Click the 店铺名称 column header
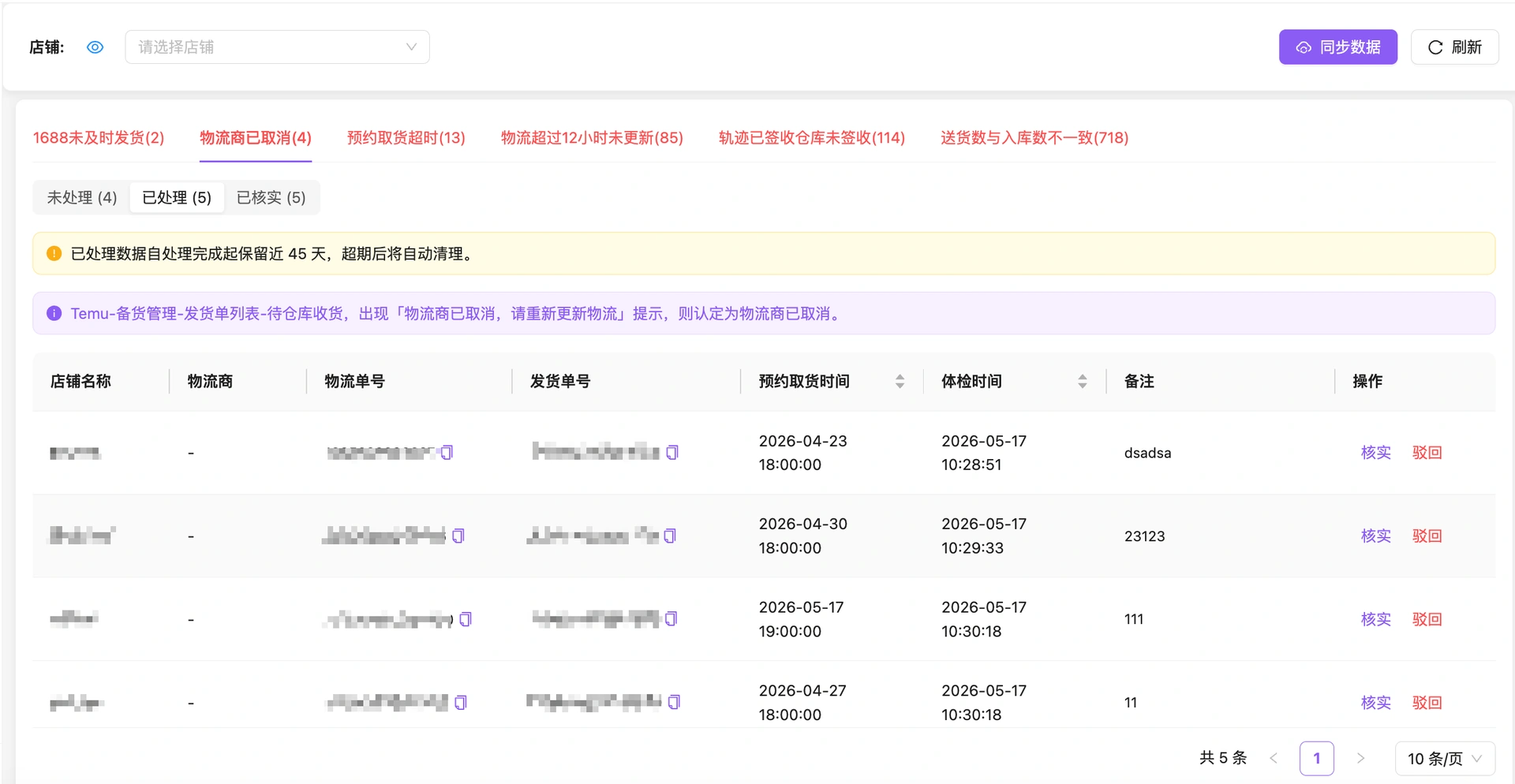 pyautogui.click(x=80, y=382)
